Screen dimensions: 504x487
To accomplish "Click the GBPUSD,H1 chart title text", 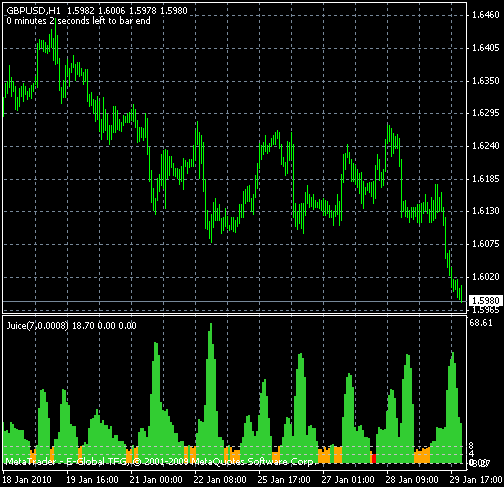I will point(34,11).
